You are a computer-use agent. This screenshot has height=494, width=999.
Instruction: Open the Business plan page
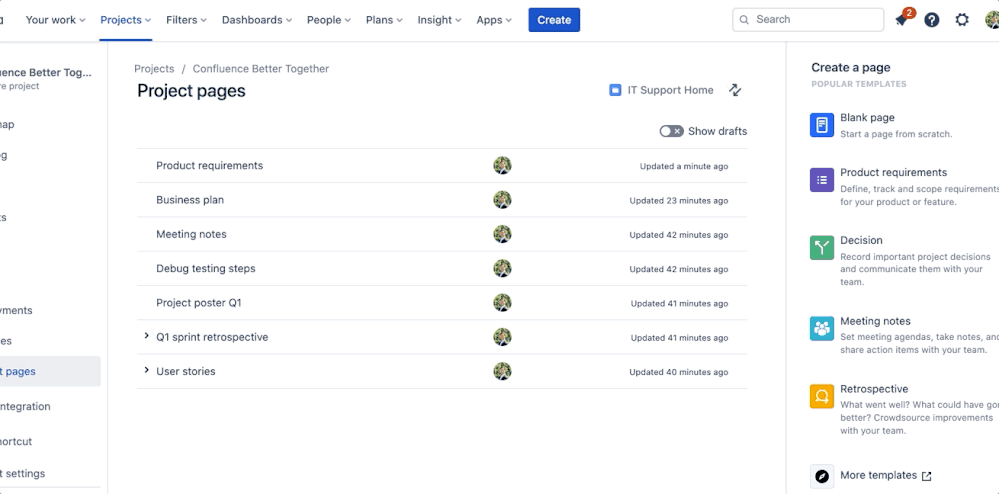190,200
